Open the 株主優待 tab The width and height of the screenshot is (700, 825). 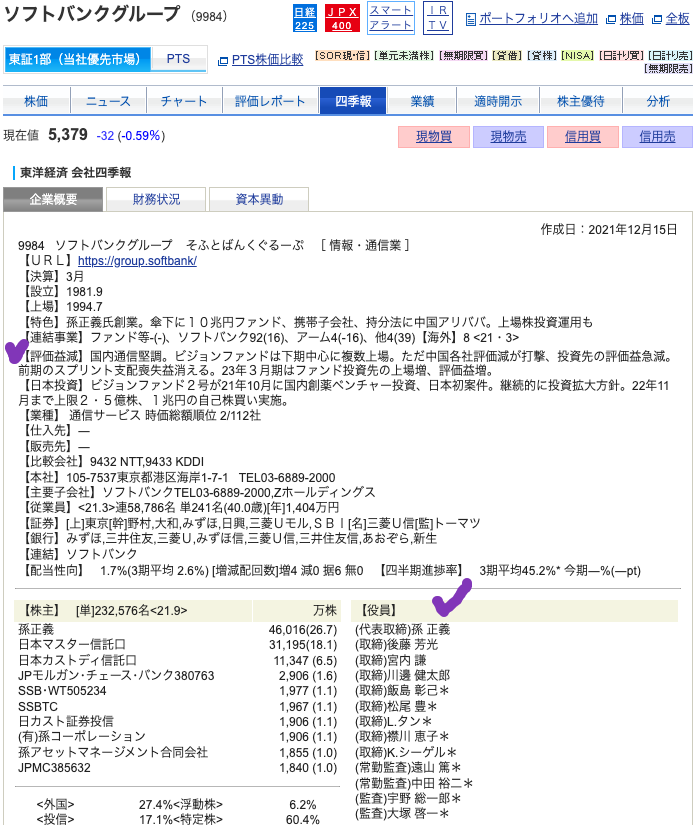point(581,101)
